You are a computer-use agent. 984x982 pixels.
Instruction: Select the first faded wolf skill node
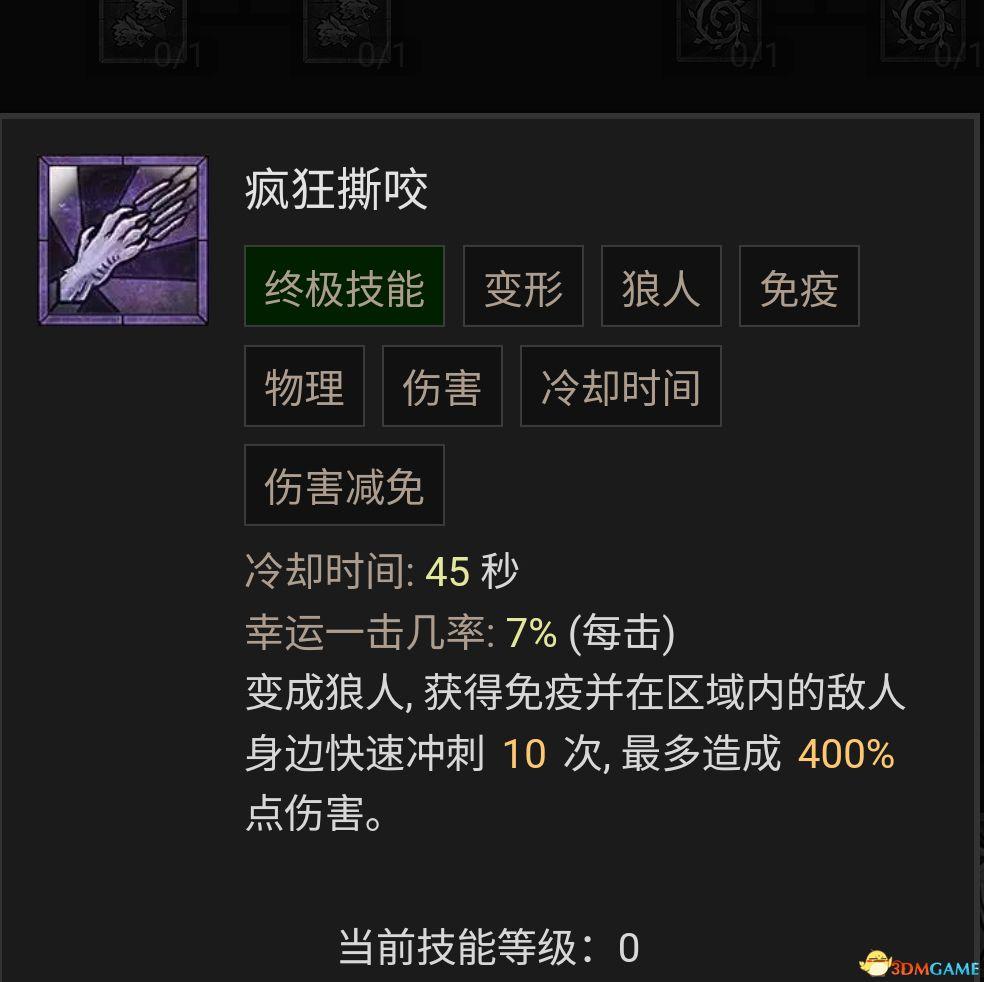[x=144, y=31]
